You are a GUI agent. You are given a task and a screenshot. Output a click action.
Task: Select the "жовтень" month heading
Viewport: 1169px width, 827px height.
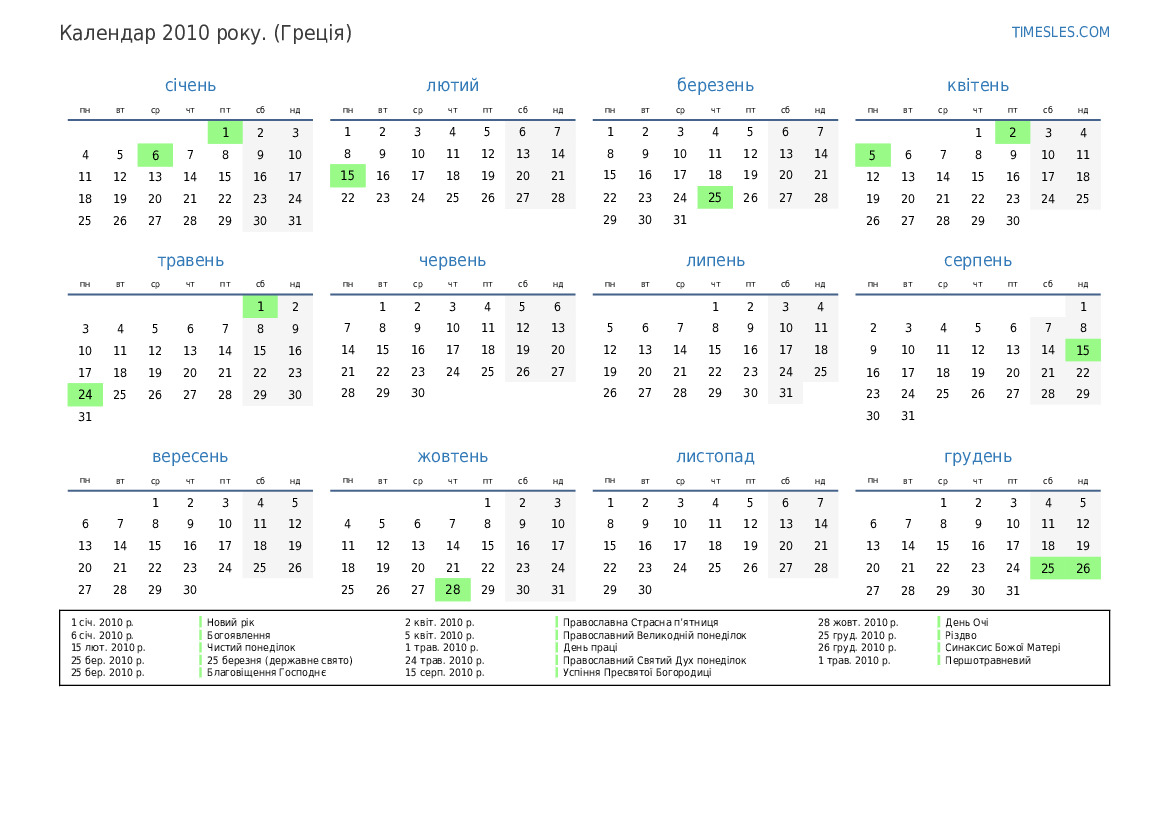pos(453,456)
